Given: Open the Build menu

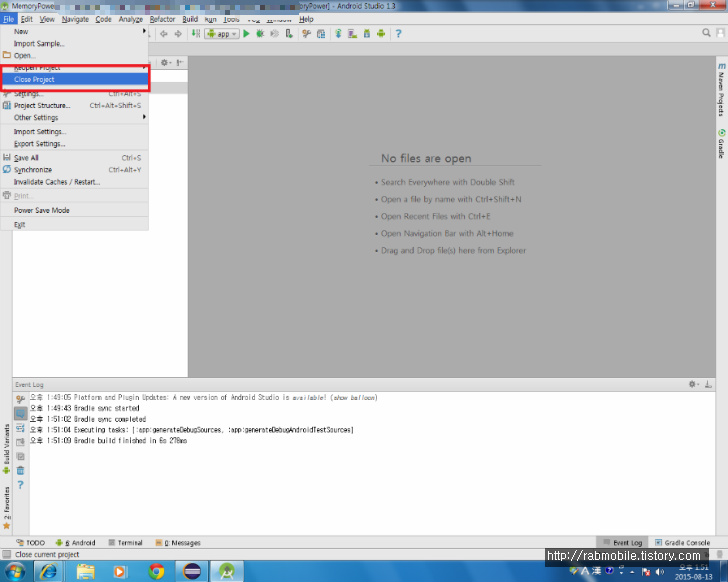Looking at the screenshot, I should pos(190,19).
